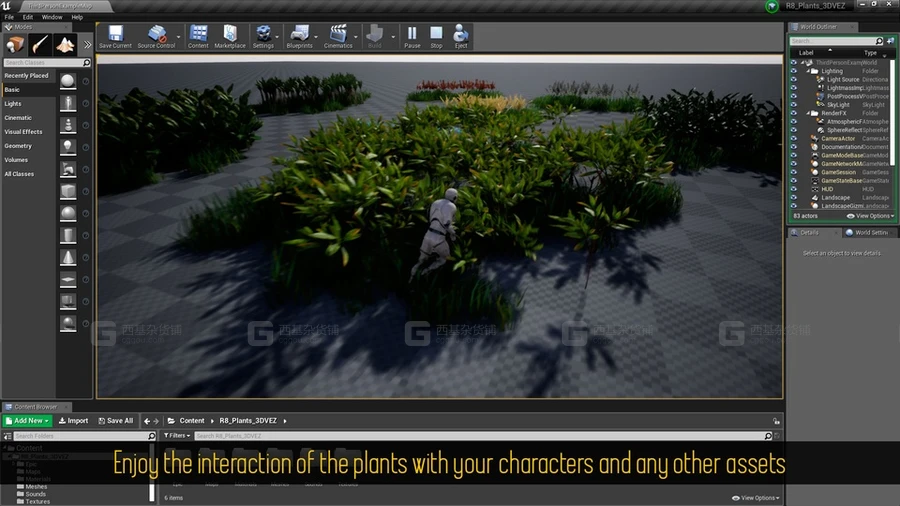The height and width of the screenshot is (506, 900).
Task: Open the Help menu
Action: (77, 17)
